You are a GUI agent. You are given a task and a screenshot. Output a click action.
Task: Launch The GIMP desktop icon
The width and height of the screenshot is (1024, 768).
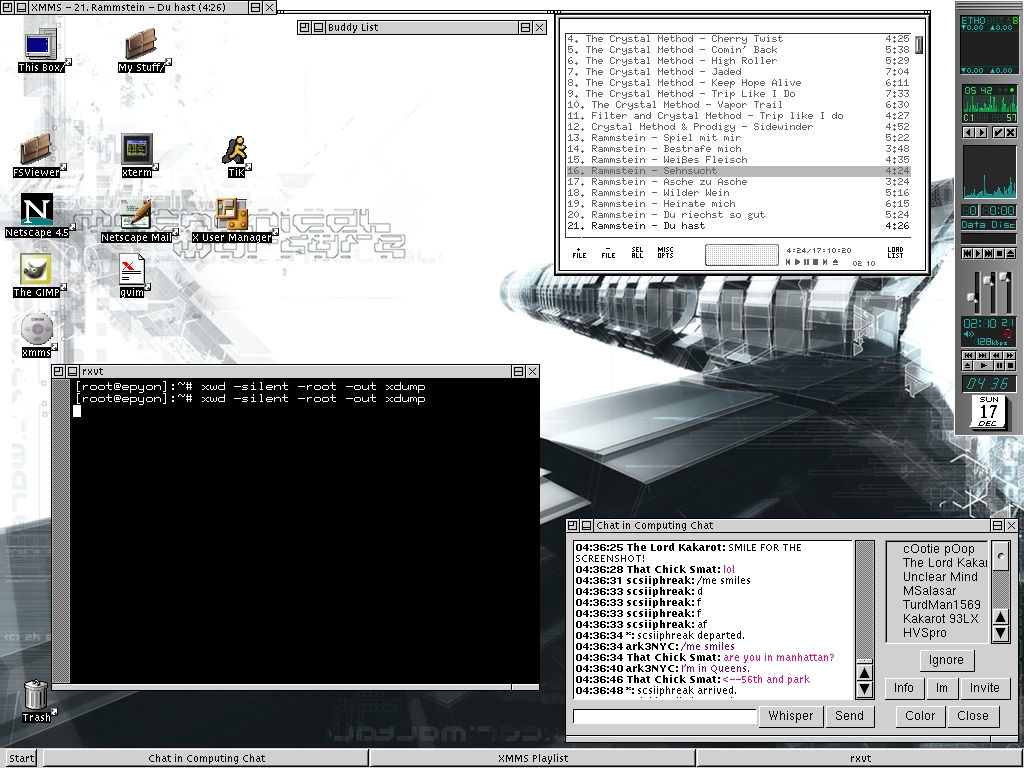(x=37, y=276)
